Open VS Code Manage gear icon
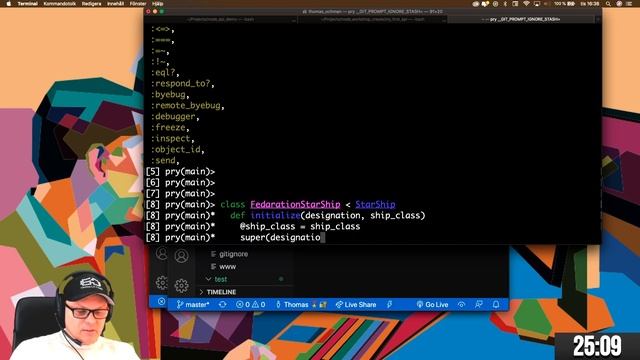This screenshot has width=640, height=360. [182, 285]
